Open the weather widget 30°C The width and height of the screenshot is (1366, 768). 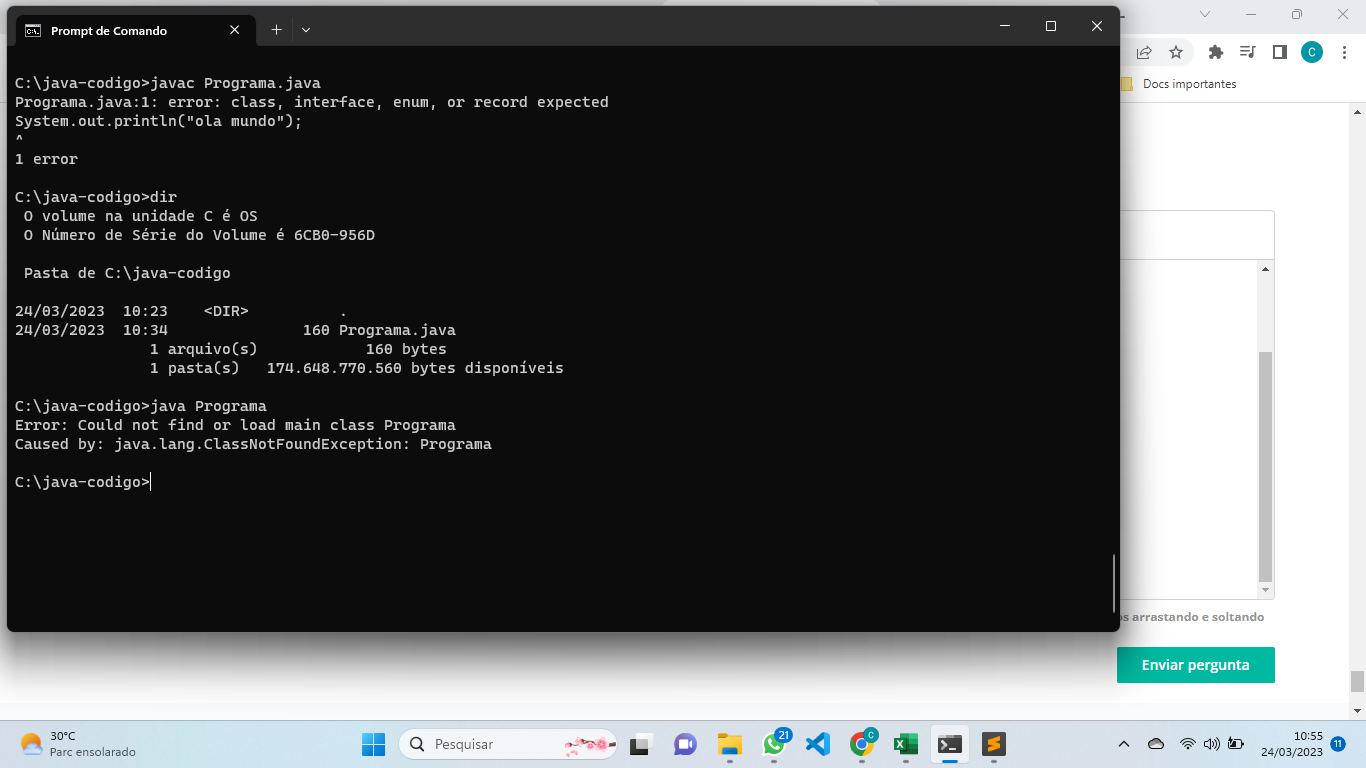click(78, 744)
